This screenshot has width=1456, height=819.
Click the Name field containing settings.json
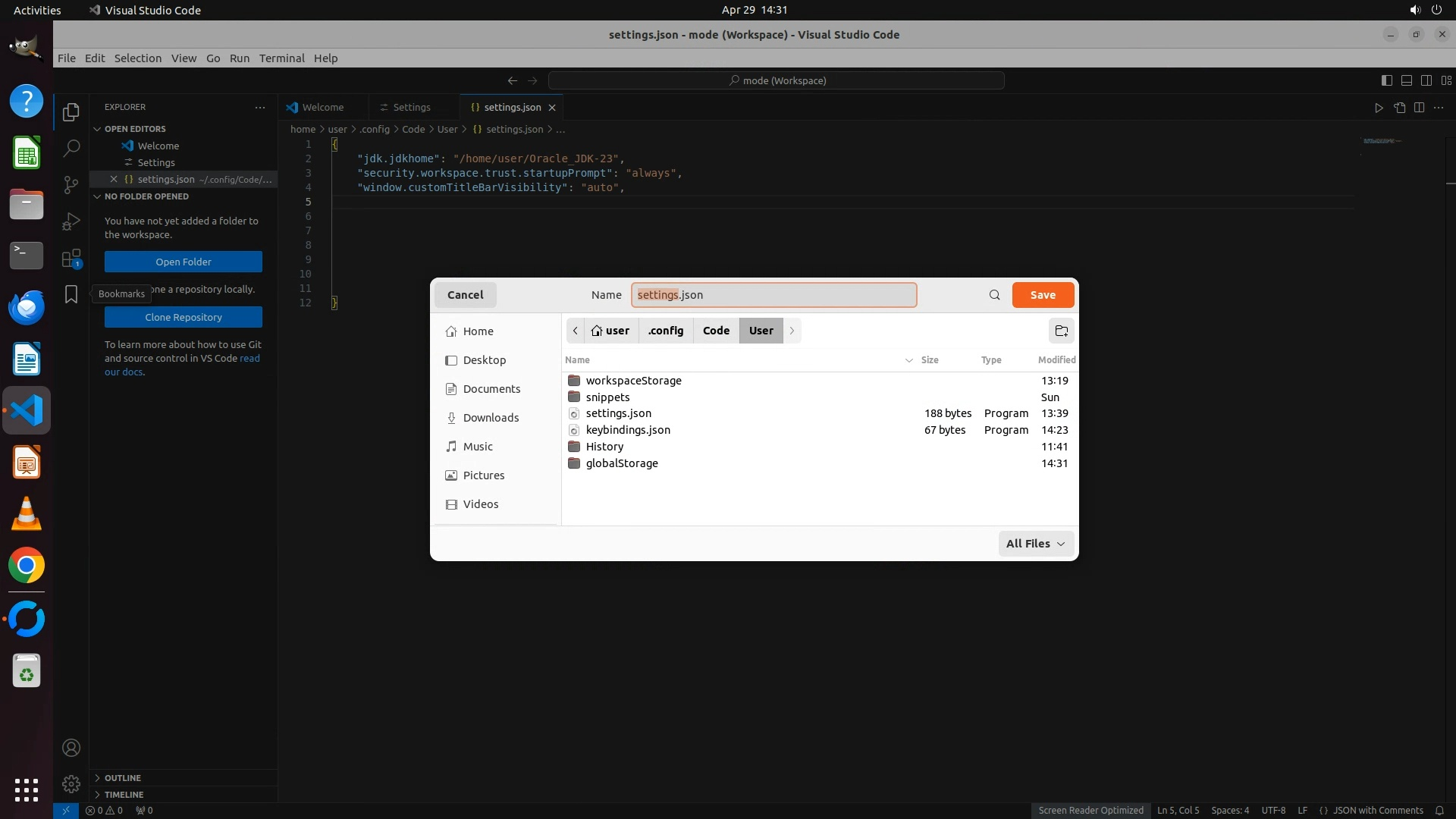pos(773,295)
